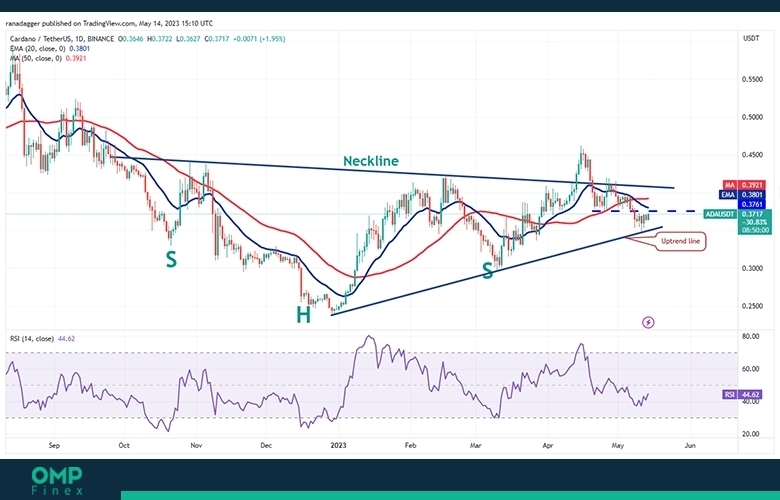The height and width of the screenshot is (500, 780).
Task: Click the open value O0.3646
Action: [x=131, y=39]
